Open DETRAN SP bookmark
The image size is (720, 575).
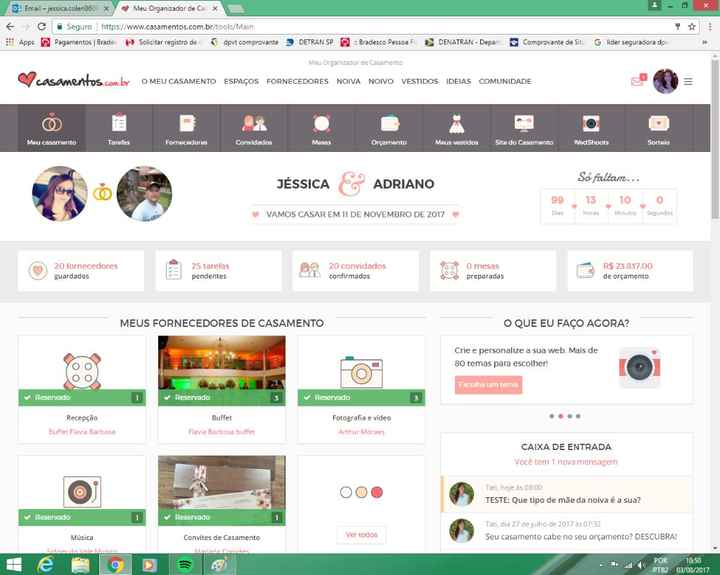310,42
